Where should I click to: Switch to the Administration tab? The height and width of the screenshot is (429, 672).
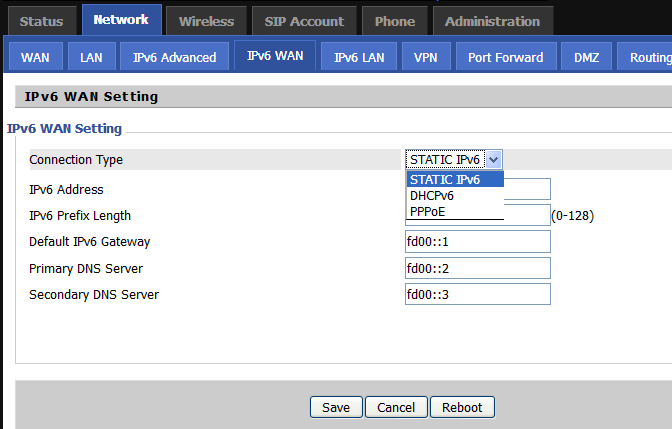pyautogui.click(x=492, y=21)
